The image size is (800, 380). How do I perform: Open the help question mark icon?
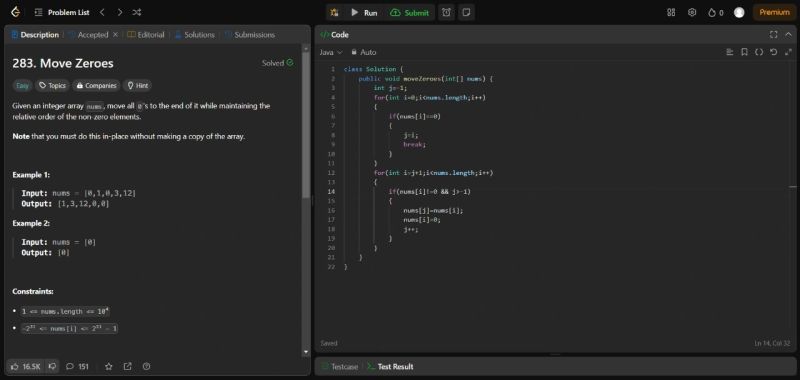click(146, 366)
